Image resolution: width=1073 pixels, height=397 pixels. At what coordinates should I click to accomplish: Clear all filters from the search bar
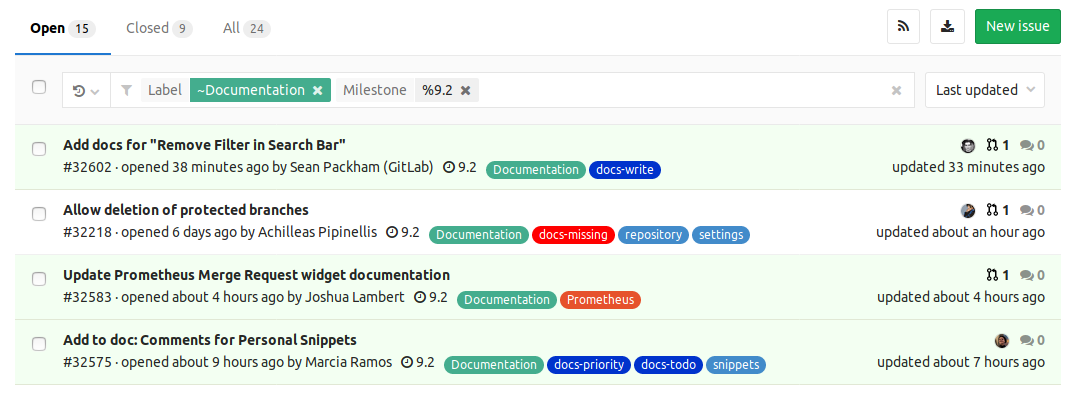[x=896, y=90]
